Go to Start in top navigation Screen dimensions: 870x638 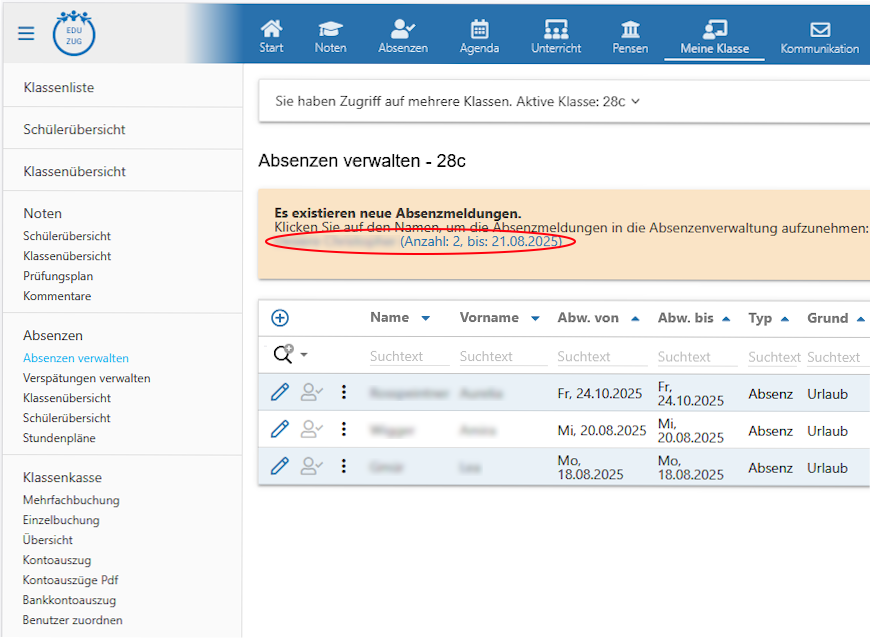click(271, 36)
